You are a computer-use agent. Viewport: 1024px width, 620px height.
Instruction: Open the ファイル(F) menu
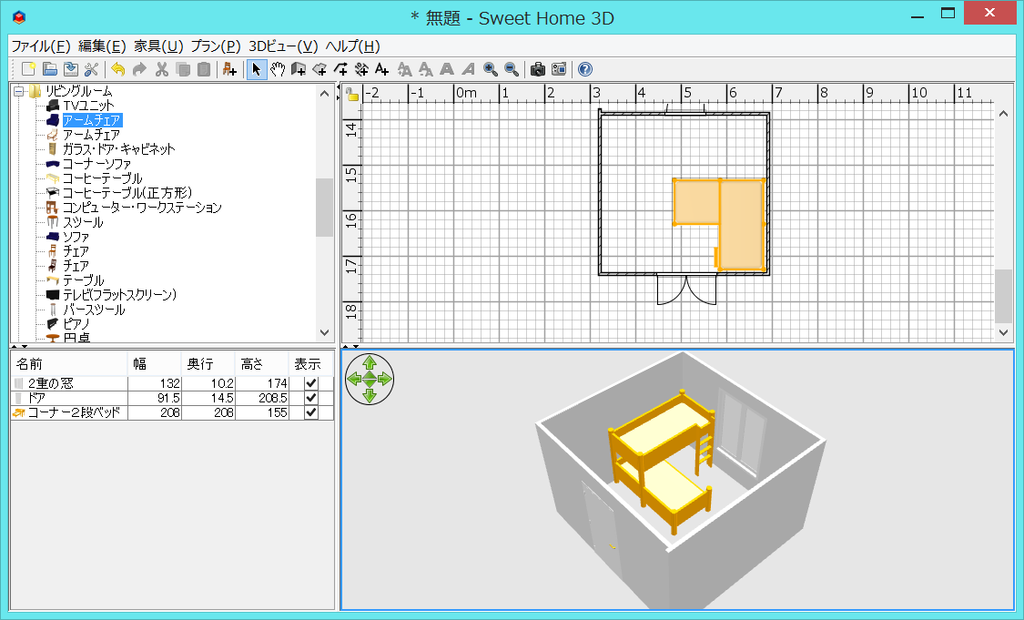pyautogui.click(x=40, y=46)
